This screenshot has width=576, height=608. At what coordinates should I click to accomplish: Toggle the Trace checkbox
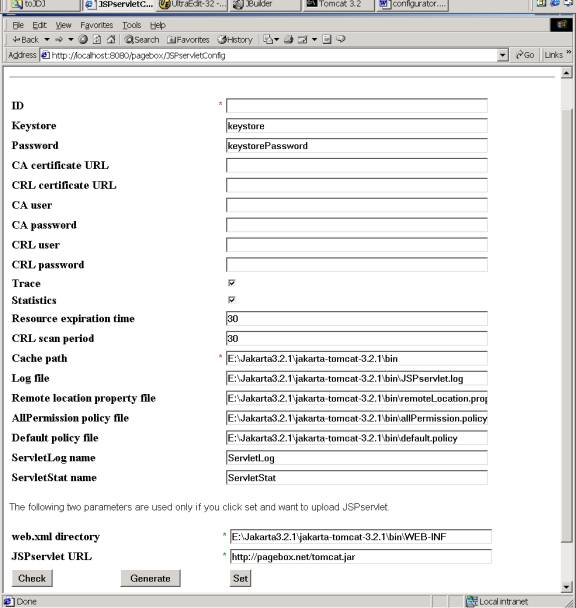pos(232,283)
